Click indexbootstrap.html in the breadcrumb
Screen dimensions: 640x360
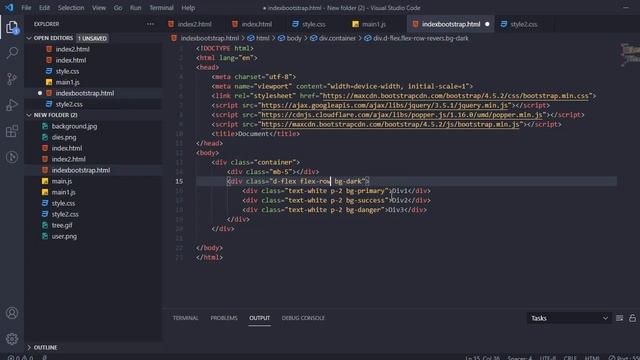pyautogui.click(x=209, y=38)
